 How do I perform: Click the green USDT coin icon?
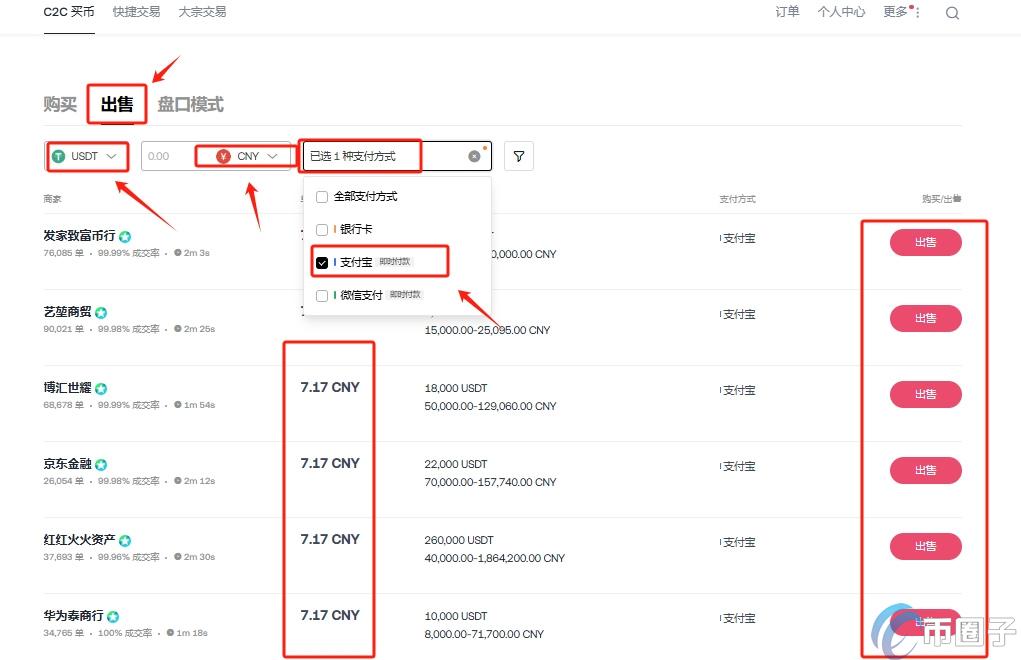click(x=59, y=156)
